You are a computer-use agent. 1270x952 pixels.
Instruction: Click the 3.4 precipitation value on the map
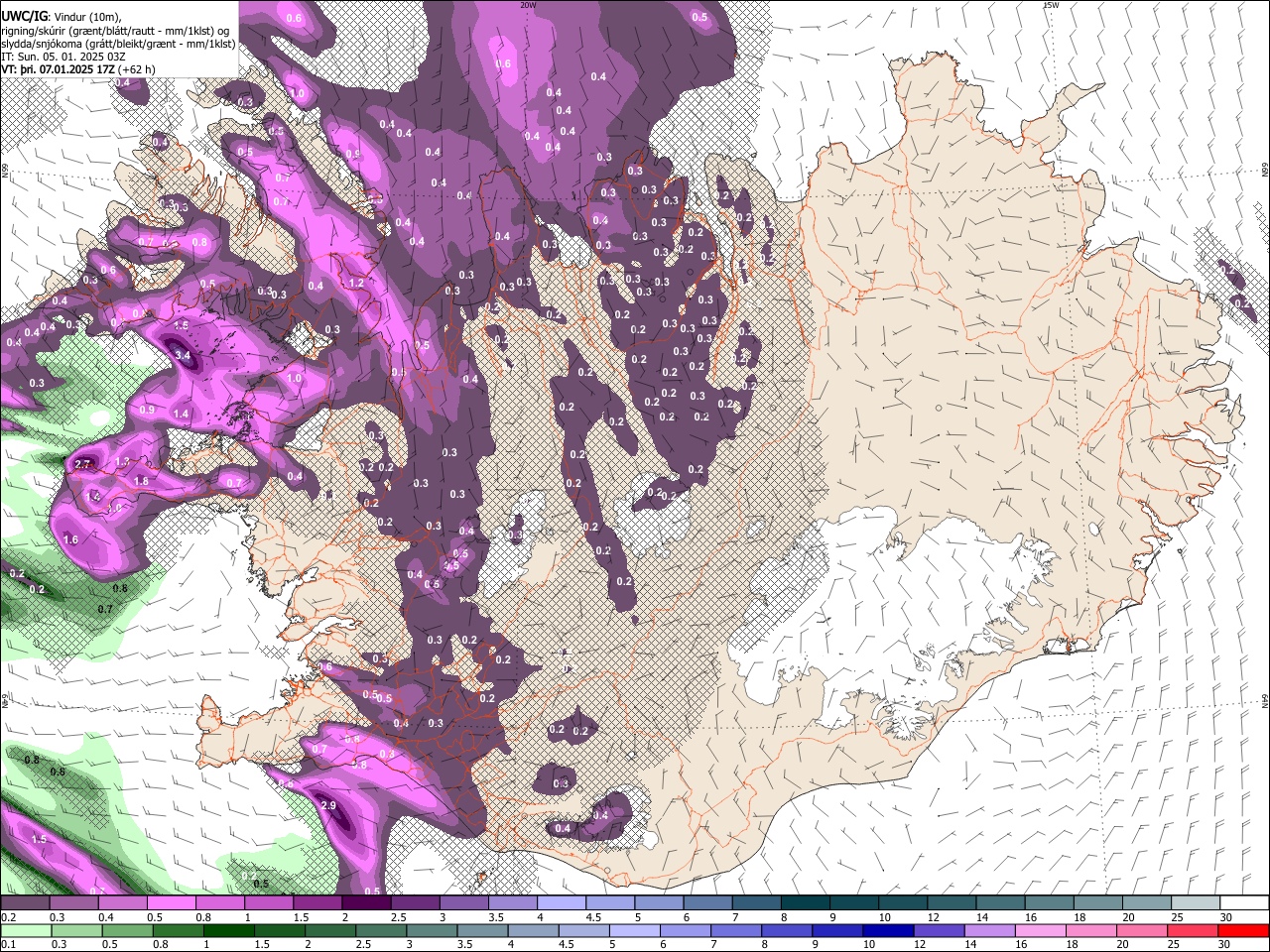pos(182,355)
